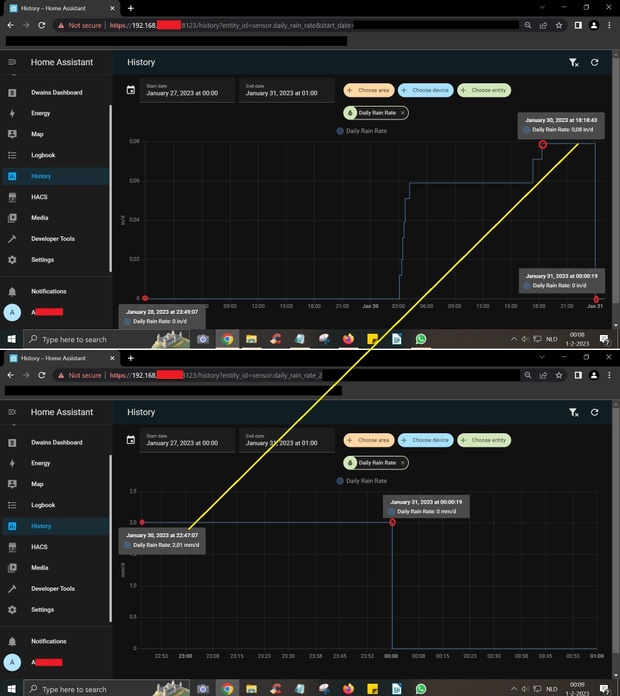The height and width of the screenshot is (696, 620).
Task: Open zoom magnifier in lower browser address bar
Action: [x=528, y=375]
